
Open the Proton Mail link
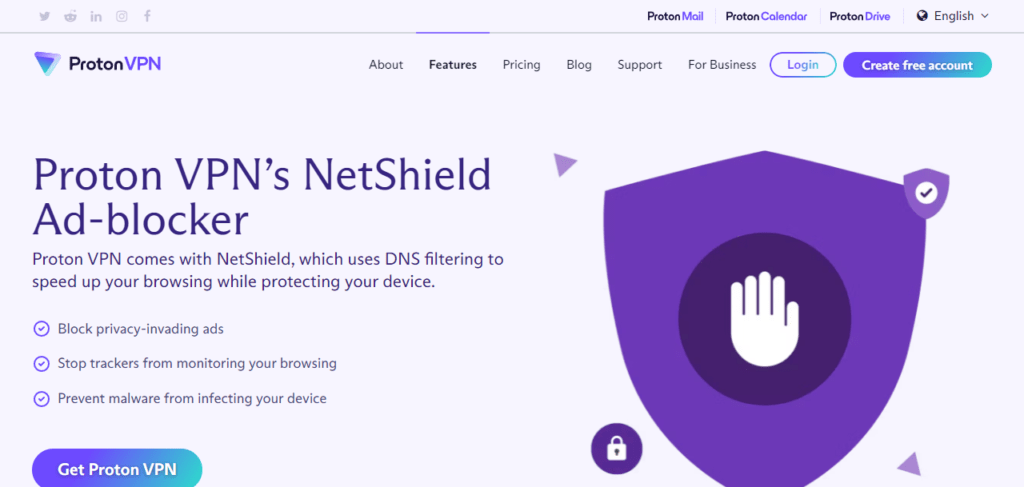(x=675, y=16)
